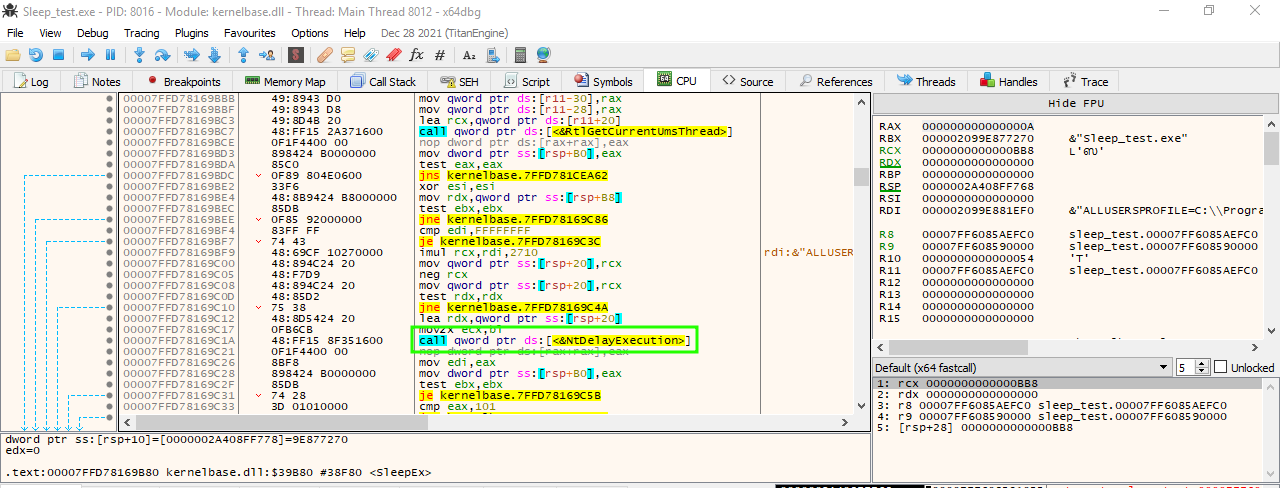Open the View menu

tap(49, 33)
